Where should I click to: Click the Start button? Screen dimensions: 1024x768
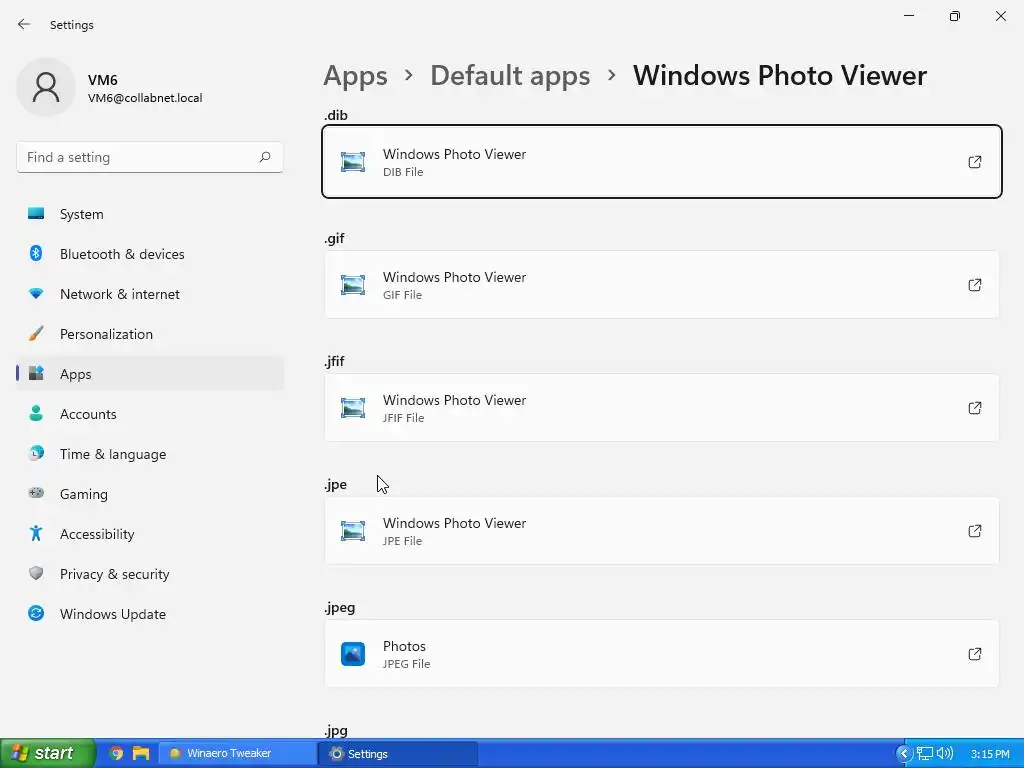pyautogui.click(x=47, y=753)
